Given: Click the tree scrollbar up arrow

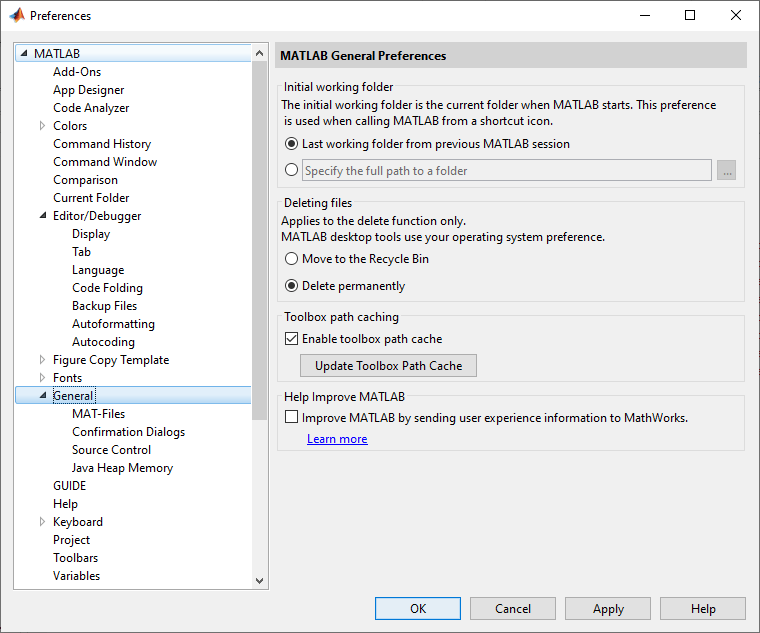Looking at the screenshot, I should pyautogui.click(x=259, y=53).
